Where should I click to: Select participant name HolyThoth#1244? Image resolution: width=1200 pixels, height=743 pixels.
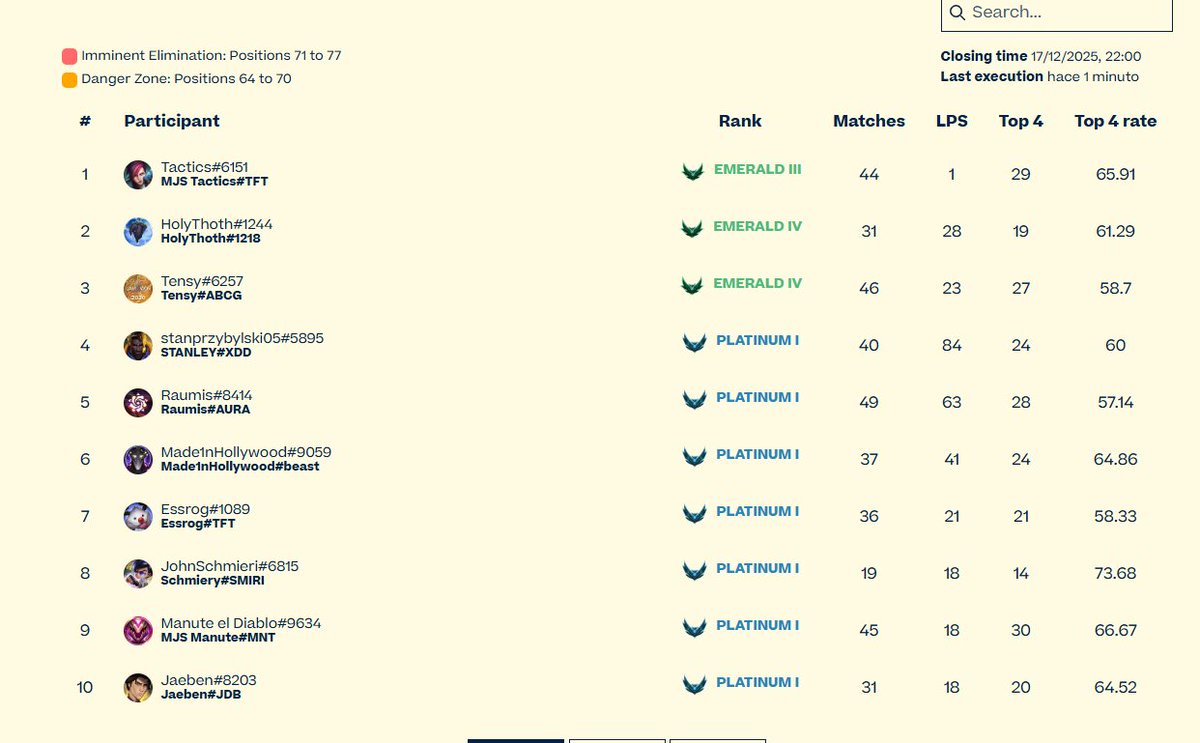coord(217,224)
